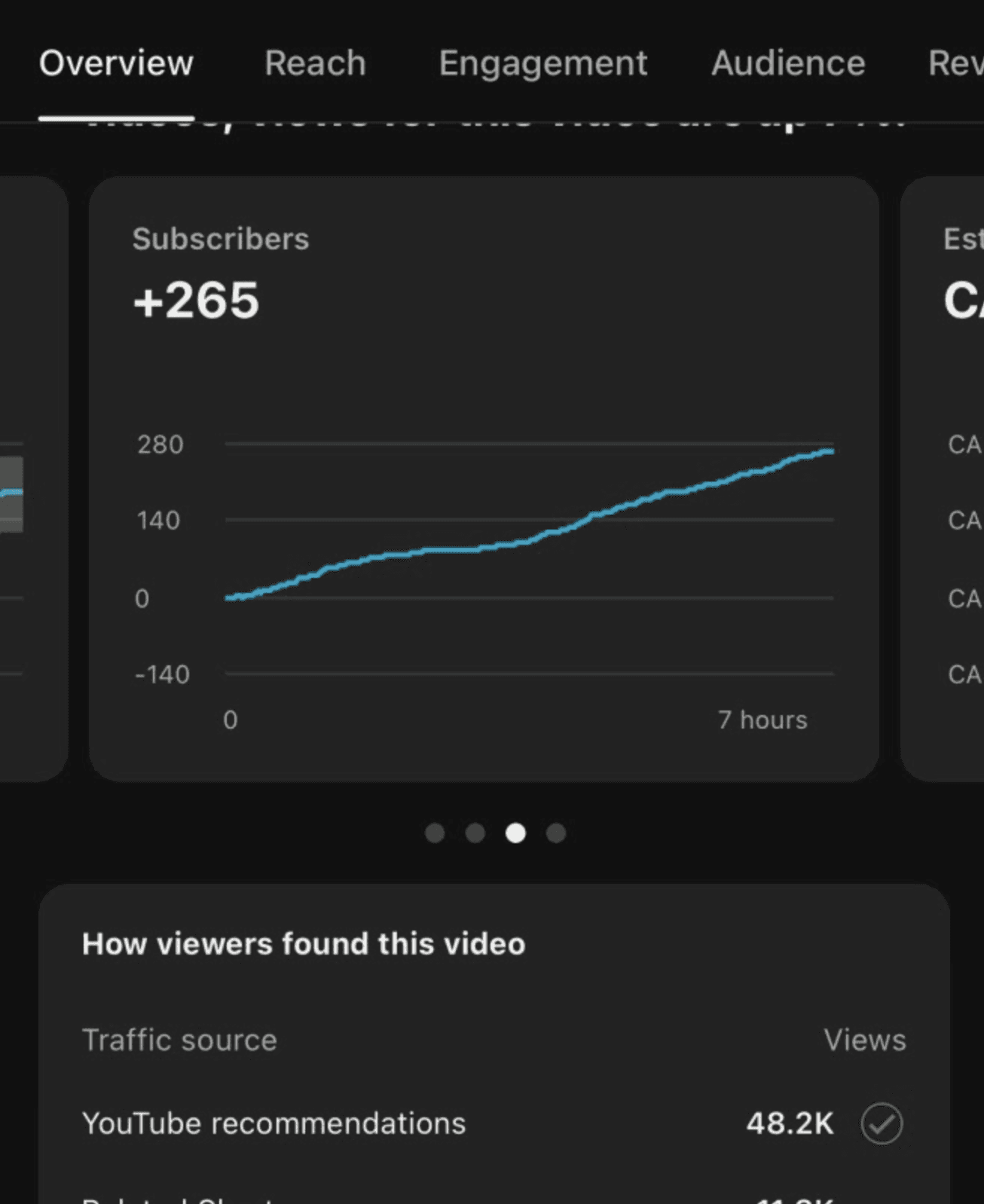984x1204 pixels.
Task: Switch to the Overview tab
Action: pyautogui.click(x=116, y=63)
